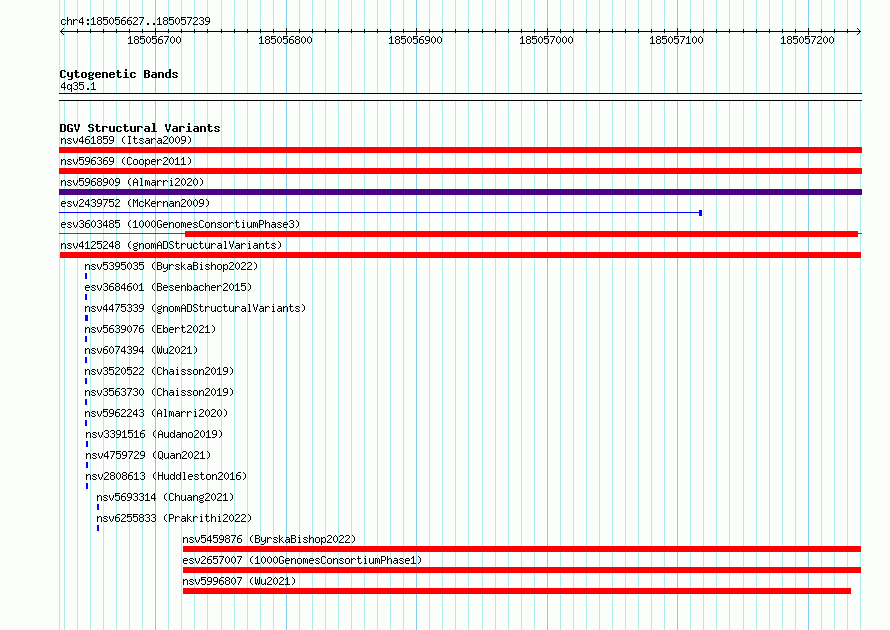Select nsv5962243 (Almarri2020) label
The width and height of the screenshot is (890, 630).
pos(156,413)
